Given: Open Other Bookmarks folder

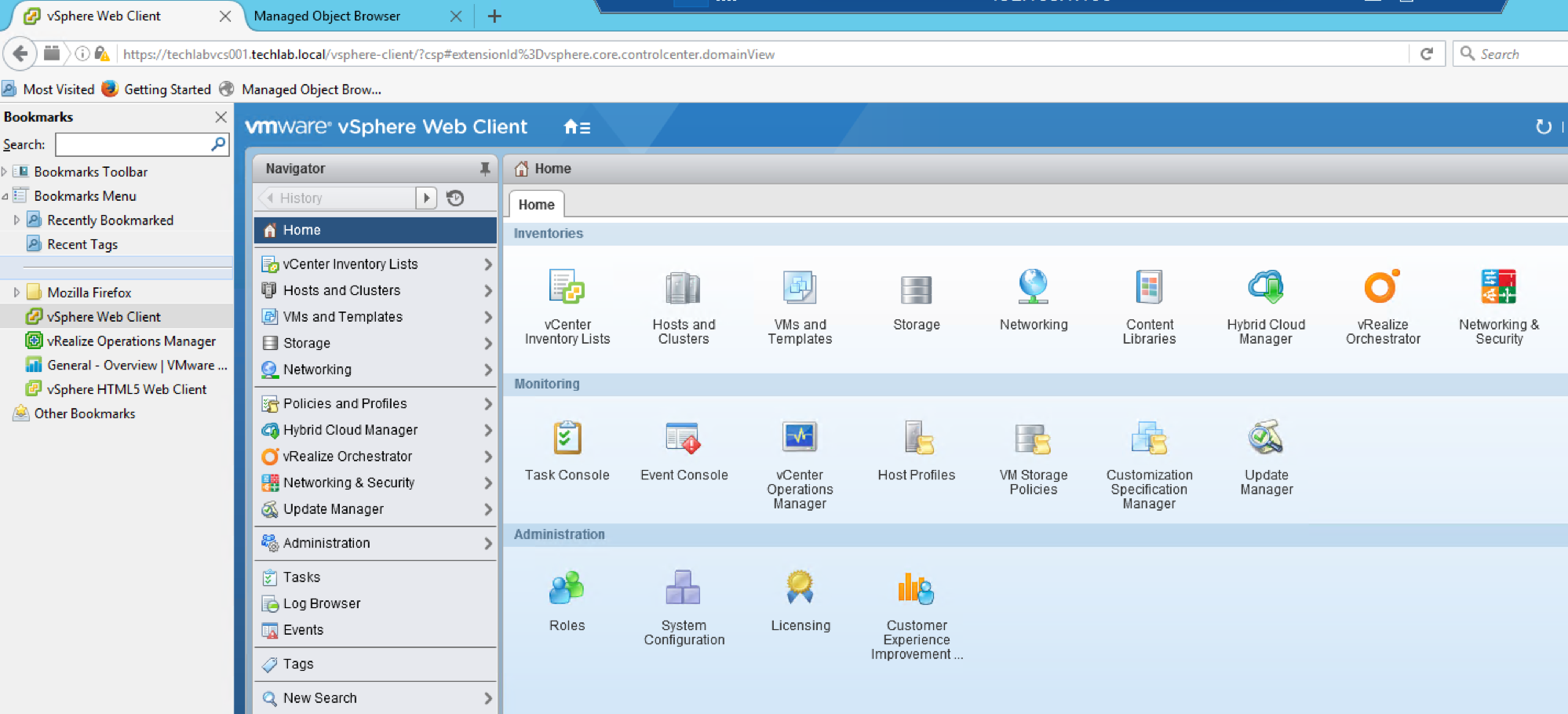Looking at the screenshot, I should tap(75, 413).
